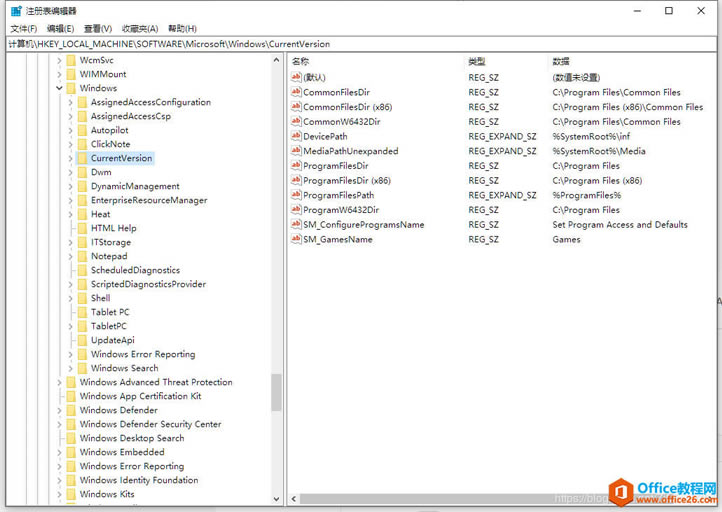Click the Registry Editor title bar icon
This screenshot has width=722, height=512.
point(16,11)
